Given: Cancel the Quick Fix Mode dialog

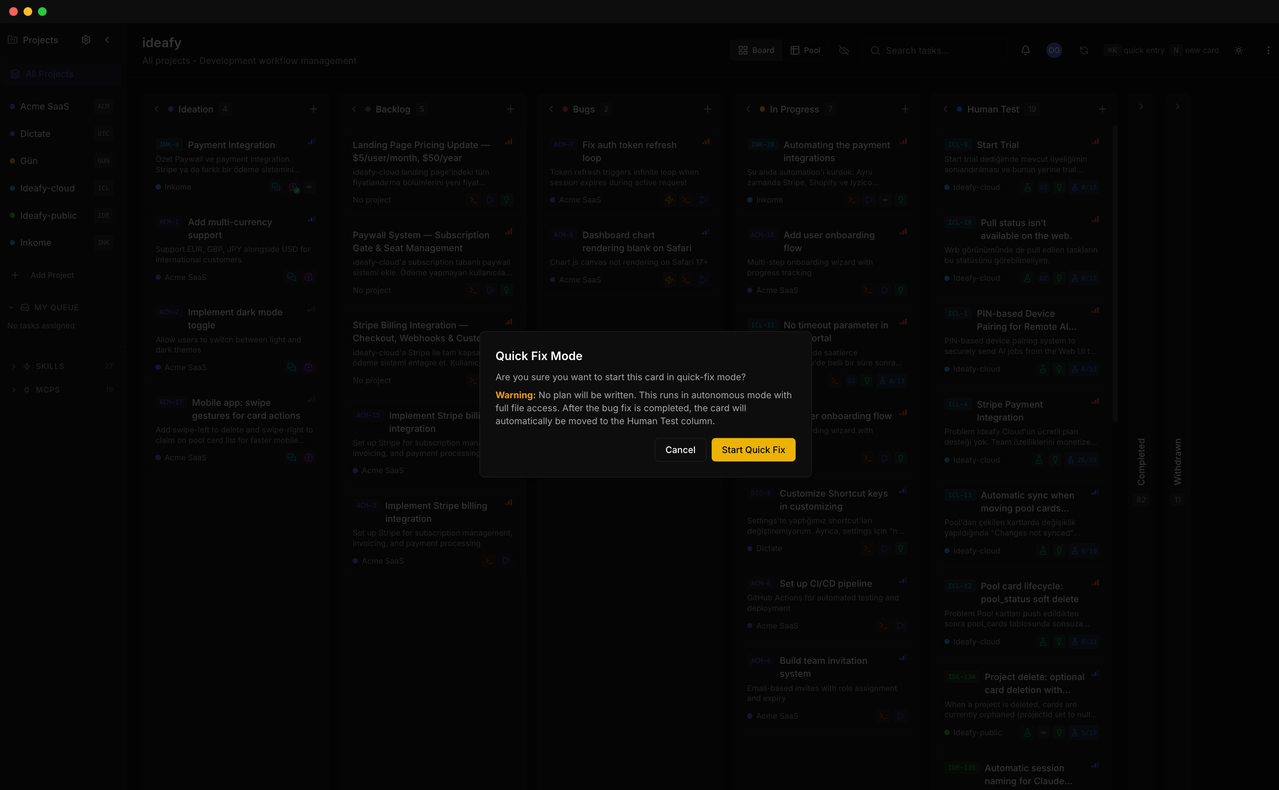Looking at the screenshot, I should pyautogui.click(x=680, y=450).
